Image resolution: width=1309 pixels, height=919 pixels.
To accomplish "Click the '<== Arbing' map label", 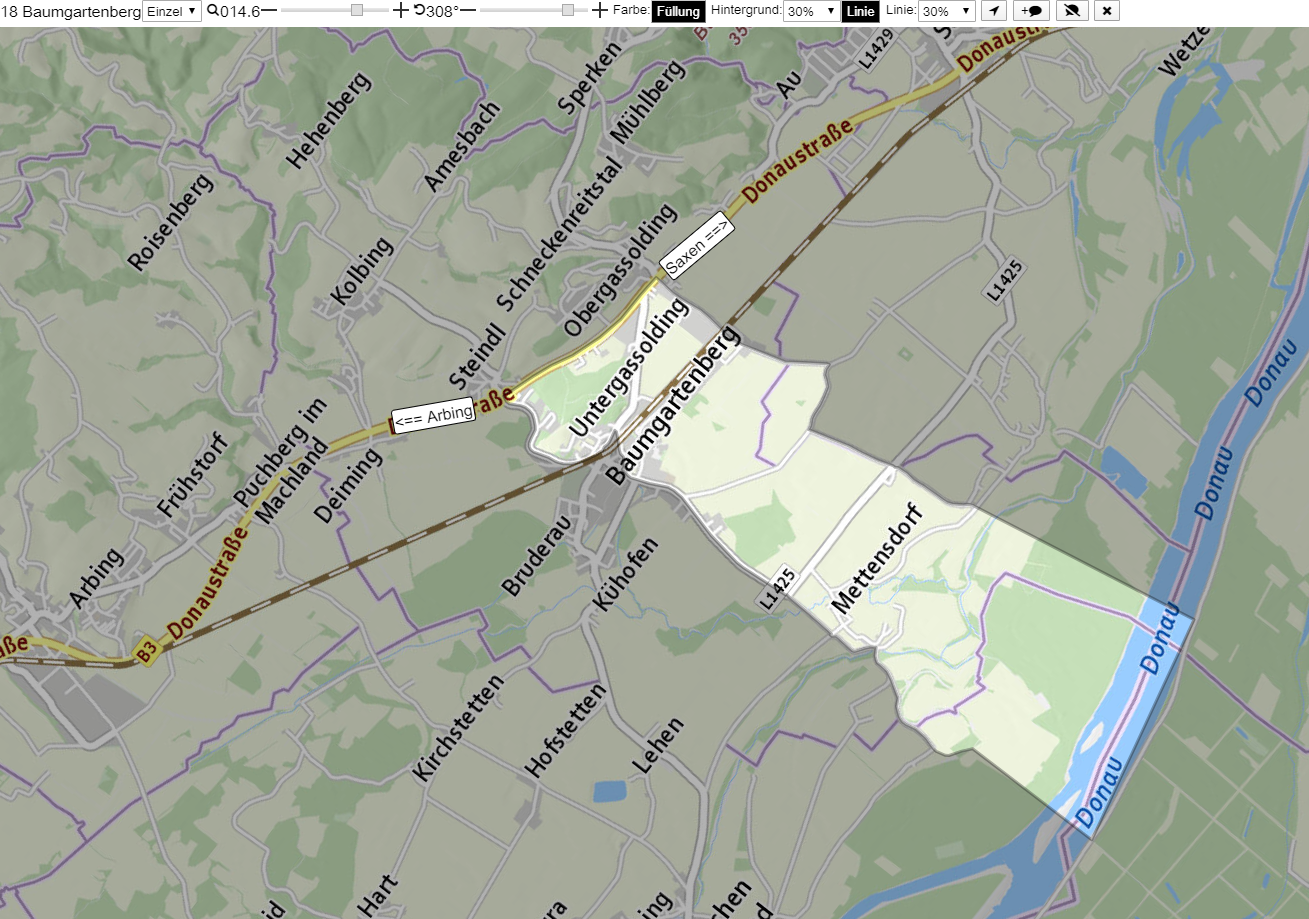I will [x=433, y=415].
